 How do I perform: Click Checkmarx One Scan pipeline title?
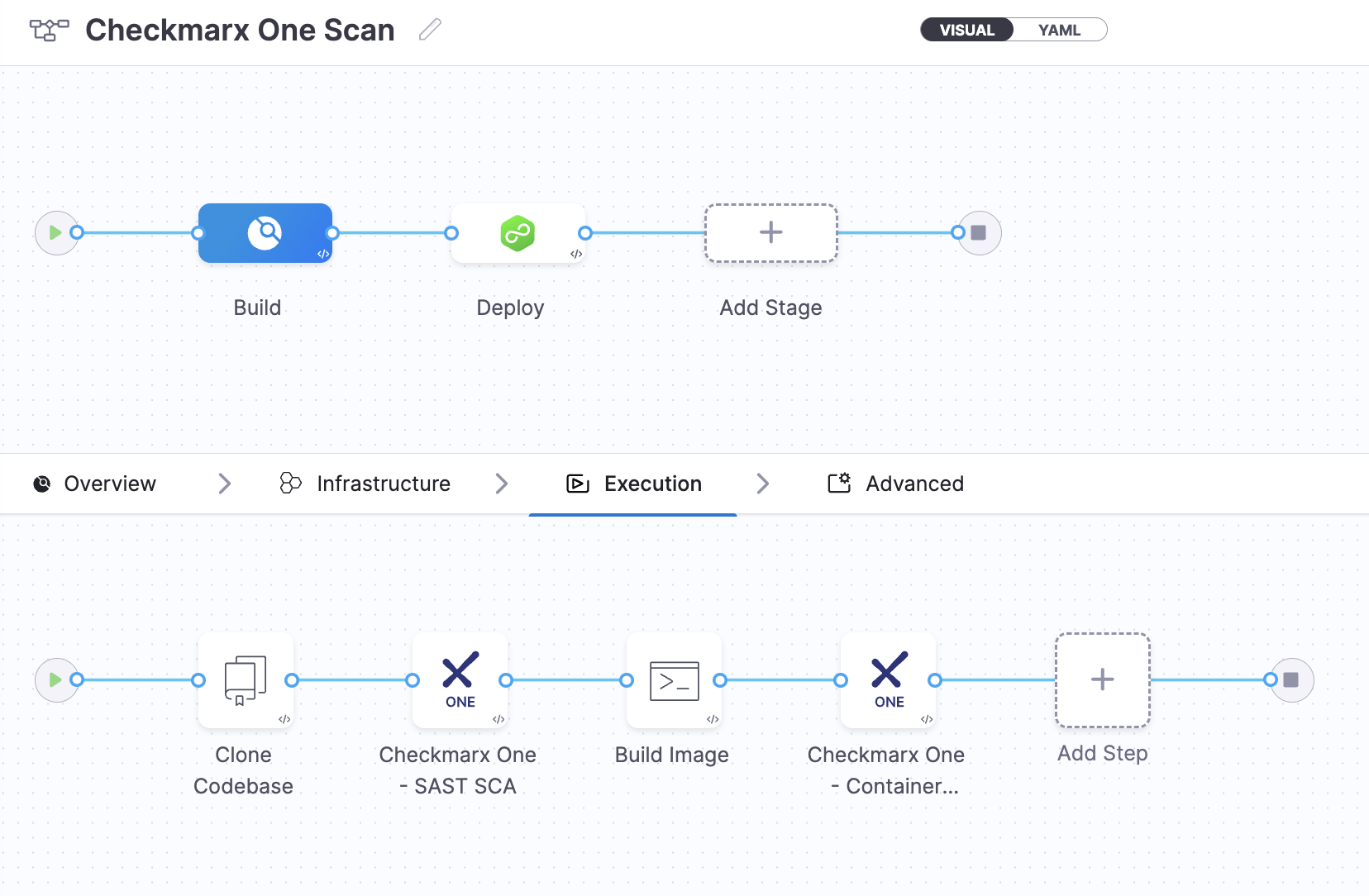(241, 30)
